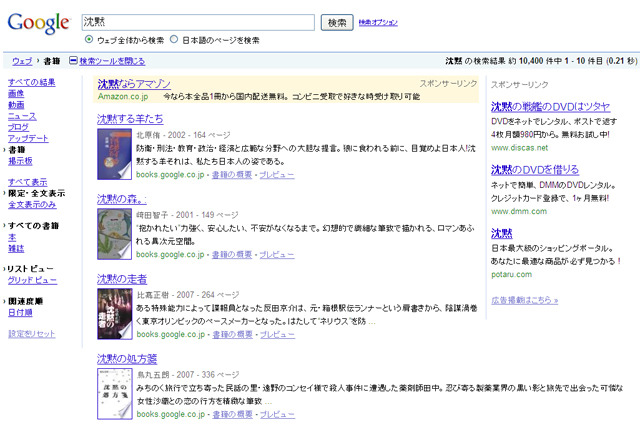Image resolution: width=640 pixels, height=425 pixels.
Task: Filter by 雑誌 in the sidebar
Action: [x=16, y=249]
